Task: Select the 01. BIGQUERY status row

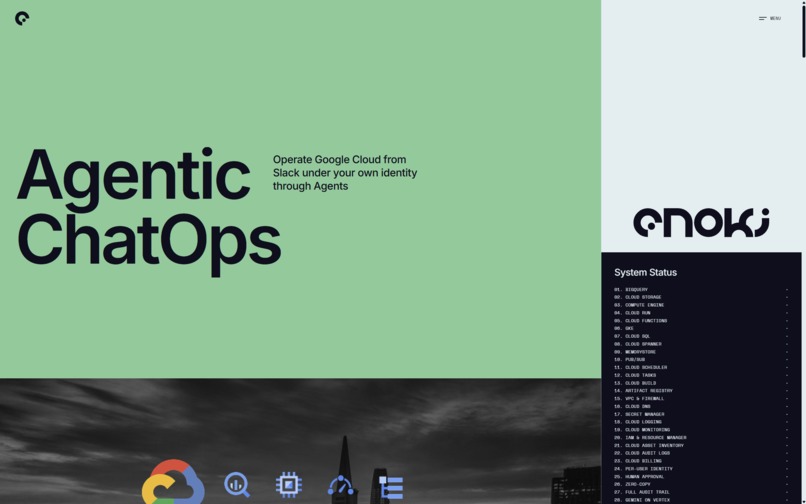Action: point(701,290)
